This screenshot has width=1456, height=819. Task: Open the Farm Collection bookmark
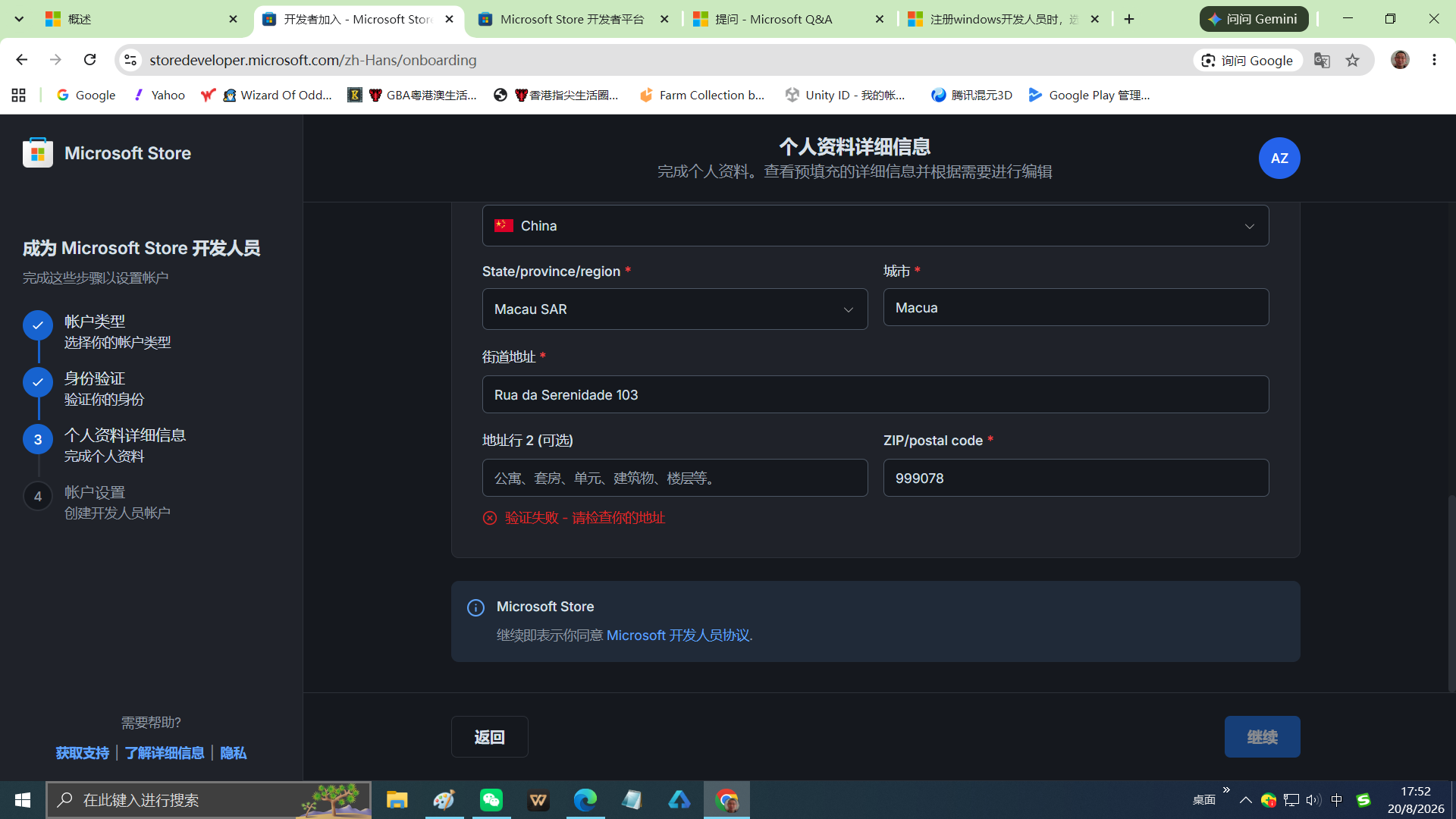click(x=702, y=95)
